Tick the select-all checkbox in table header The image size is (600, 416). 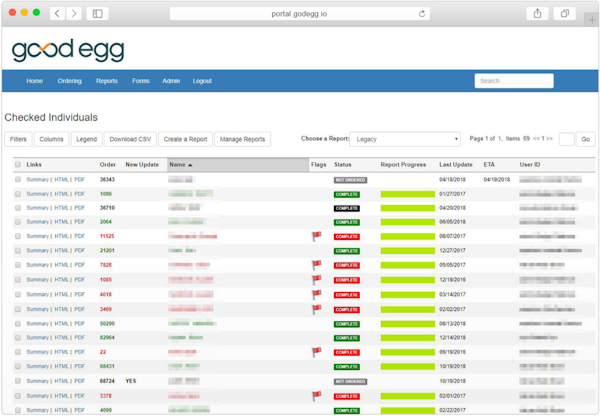coord(18,164)
